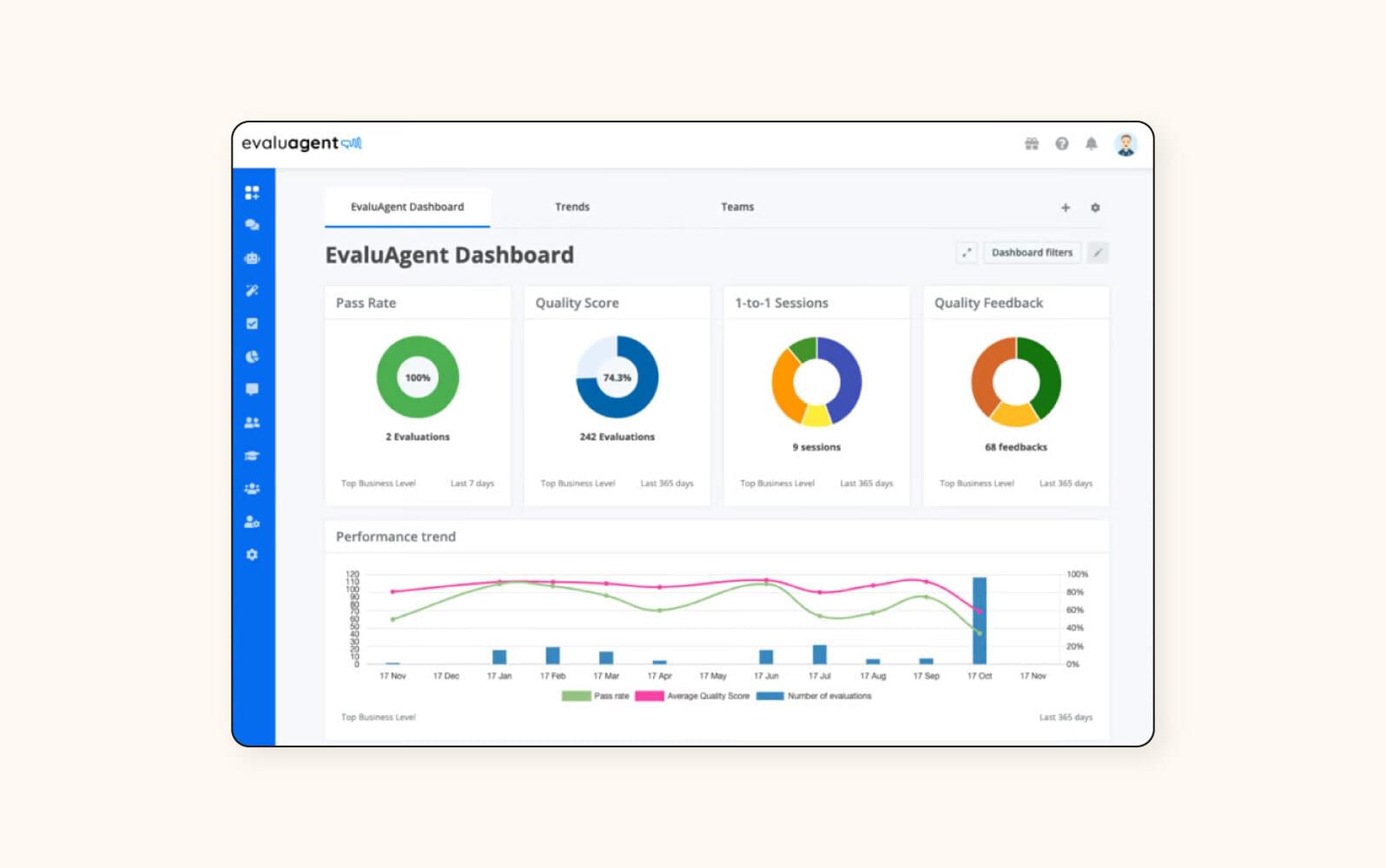This screenshot has height=868, width=1386.
Task: Click the Quality Score widget title
Action: tap(577, 303)
